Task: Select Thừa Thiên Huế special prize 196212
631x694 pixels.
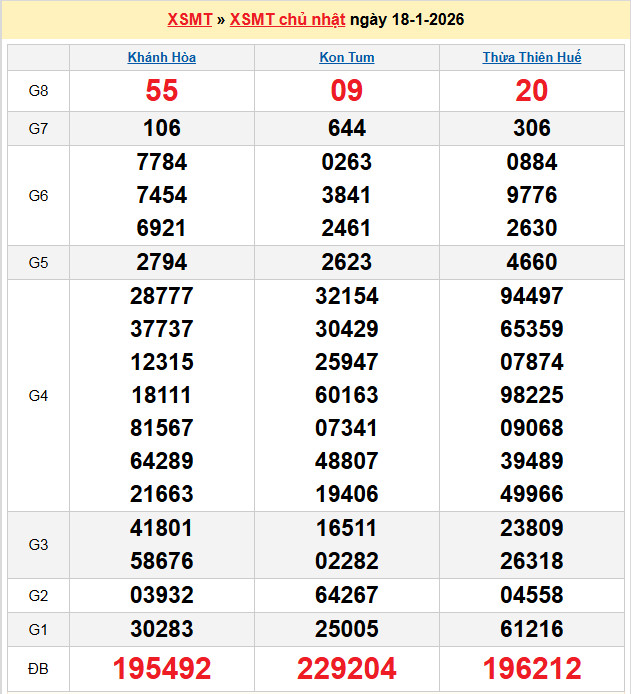Action: click(x=531, y=669)
